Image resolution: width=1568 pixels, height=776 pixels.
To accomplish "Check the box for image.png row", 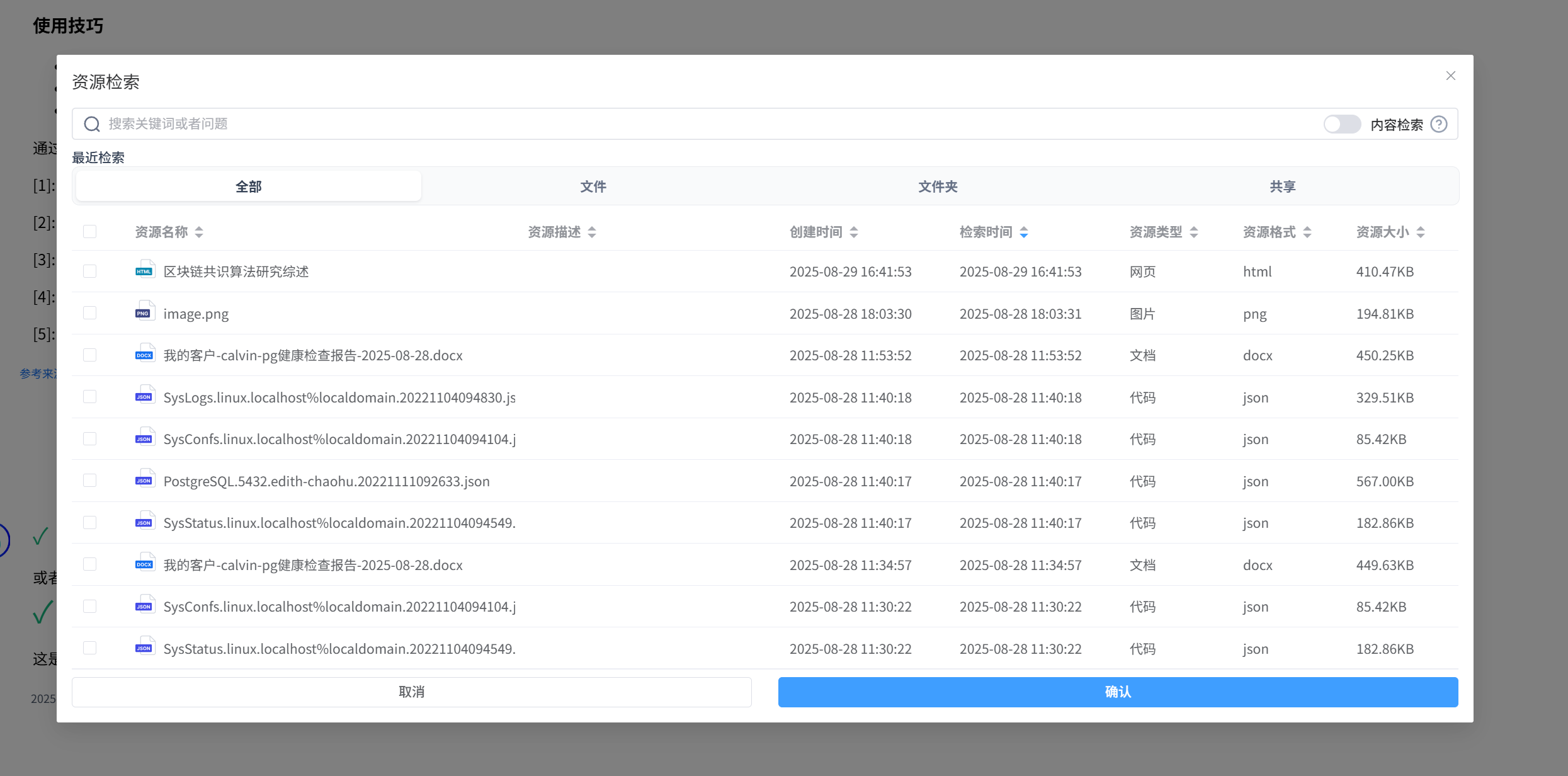I will 90,313.
